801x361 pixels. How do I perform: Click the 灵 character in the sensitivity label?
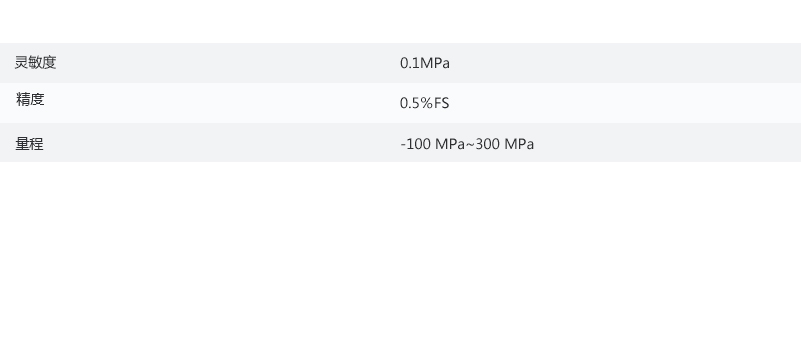coord(21,63)
